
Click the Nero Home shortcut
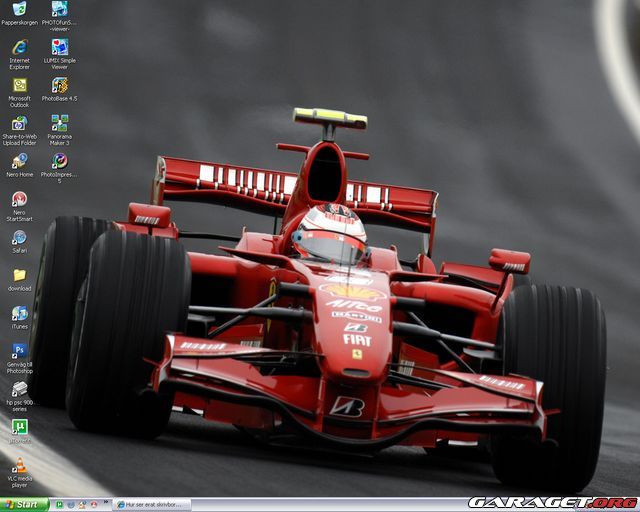[x=19, y=160]
